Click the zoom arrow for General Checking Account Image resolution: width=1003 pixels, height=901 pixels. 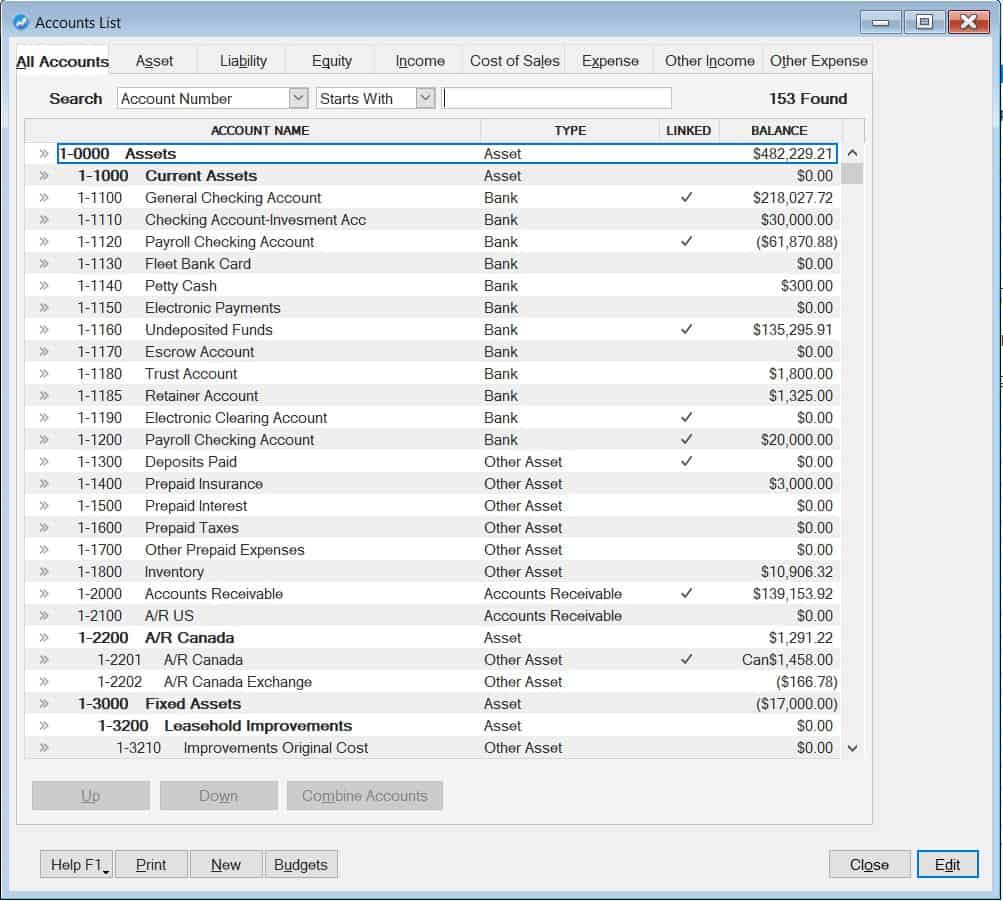click(43, 198)
